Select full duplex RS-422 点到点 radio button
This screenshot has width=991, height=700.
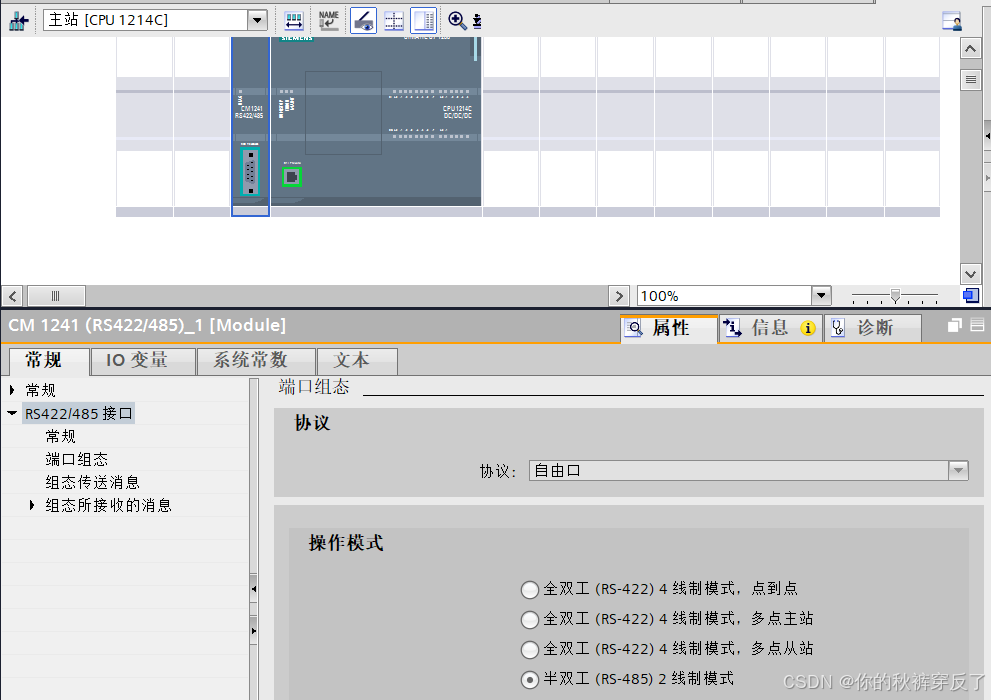click(530, 589)
